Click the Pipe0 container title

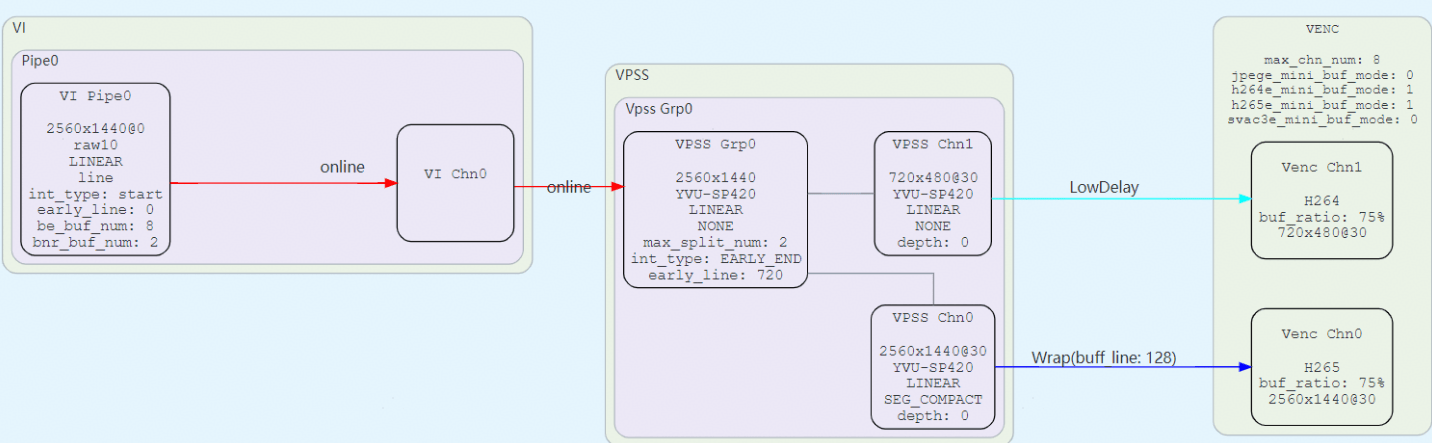(x=39, y=61)
